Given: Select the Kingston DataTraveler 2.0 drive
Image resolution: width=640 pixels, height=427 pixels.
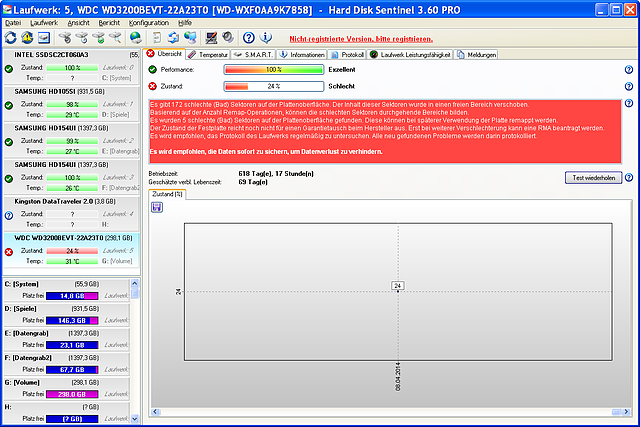Looking at the screenshot, I should click(x=71, y=213).
